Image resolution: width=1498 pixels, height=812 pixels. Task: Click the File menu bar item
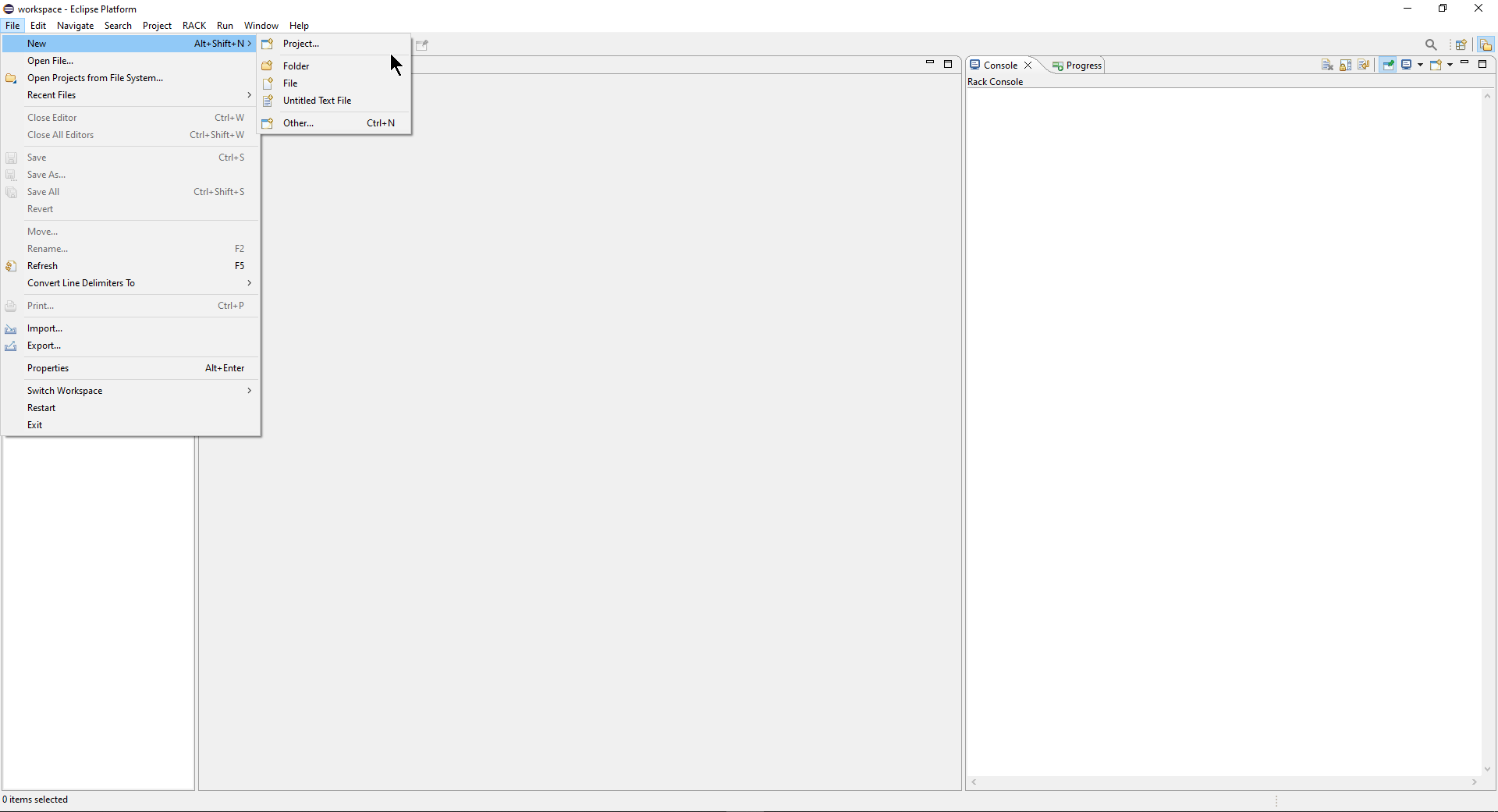[x=12, y=26]
